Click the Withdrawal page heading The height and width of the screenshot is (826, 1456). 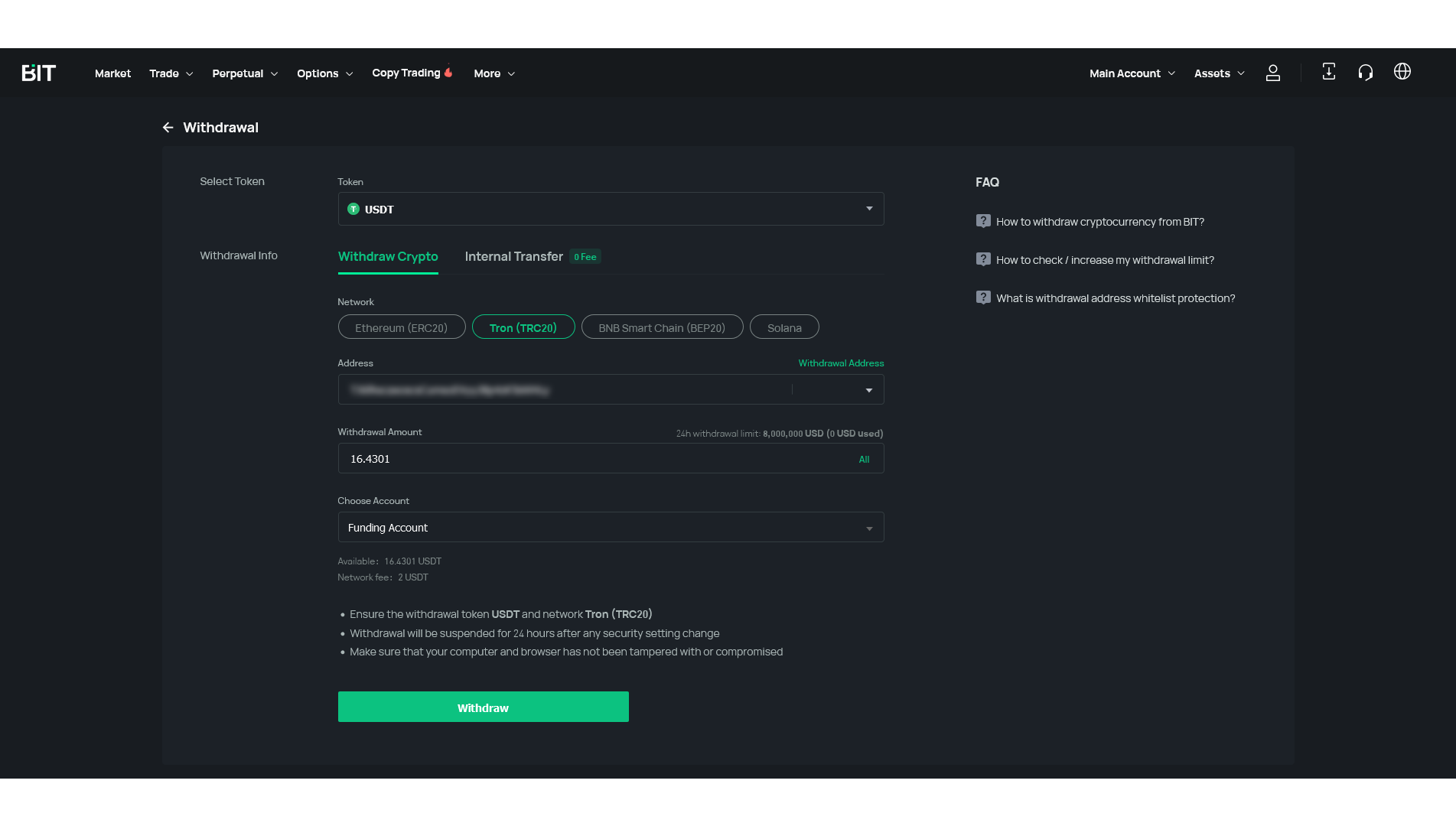pos(220,128)
